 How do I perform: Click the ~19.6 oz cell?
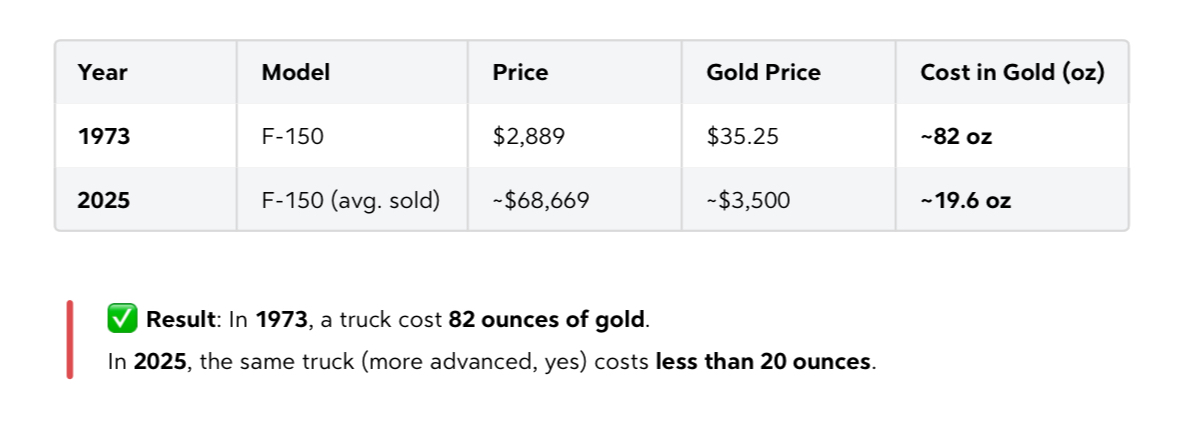click(x=966, y=200)
